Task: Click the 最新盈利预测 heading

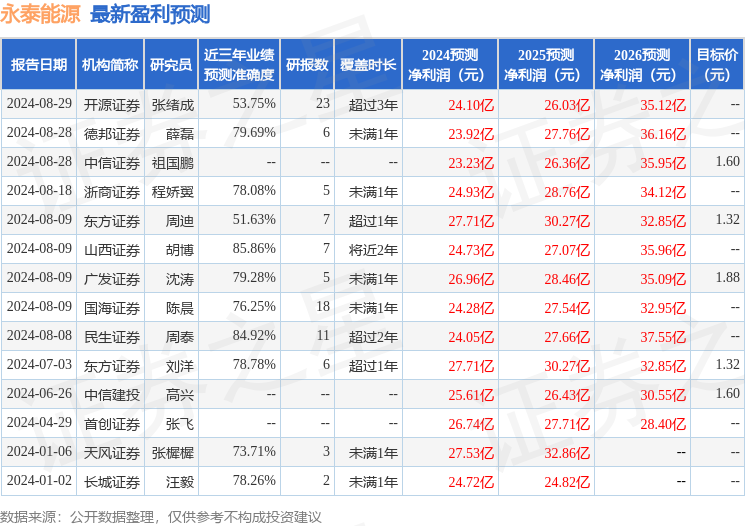Action: point(150,14)
